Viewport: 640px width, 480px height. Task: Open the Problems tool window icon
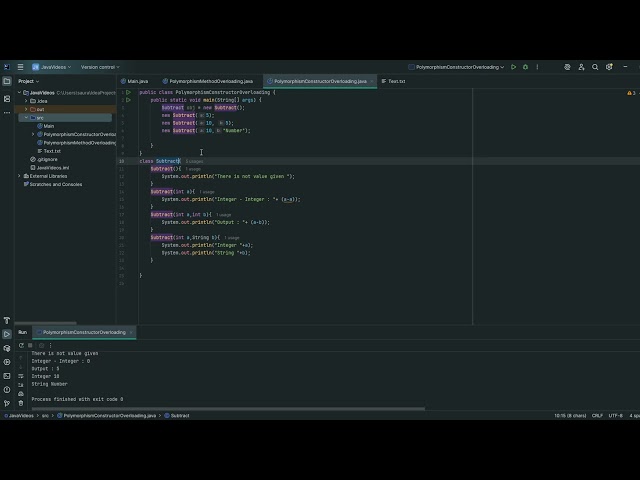tap(7, 390)
